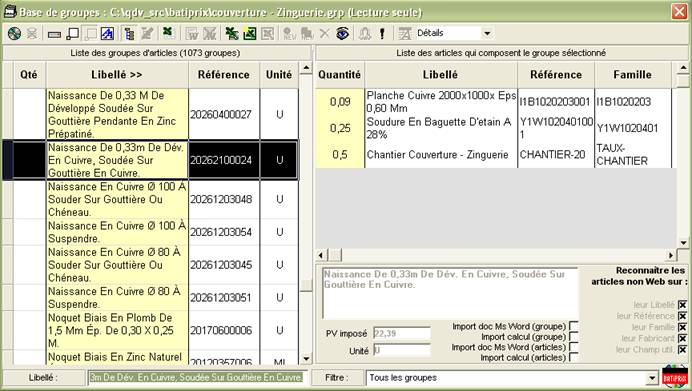Image resolution: width=692 pixels, height=391 pixels.
Task: Toggle the leur Libellé checkbox
Action: [x=682, y=305]
